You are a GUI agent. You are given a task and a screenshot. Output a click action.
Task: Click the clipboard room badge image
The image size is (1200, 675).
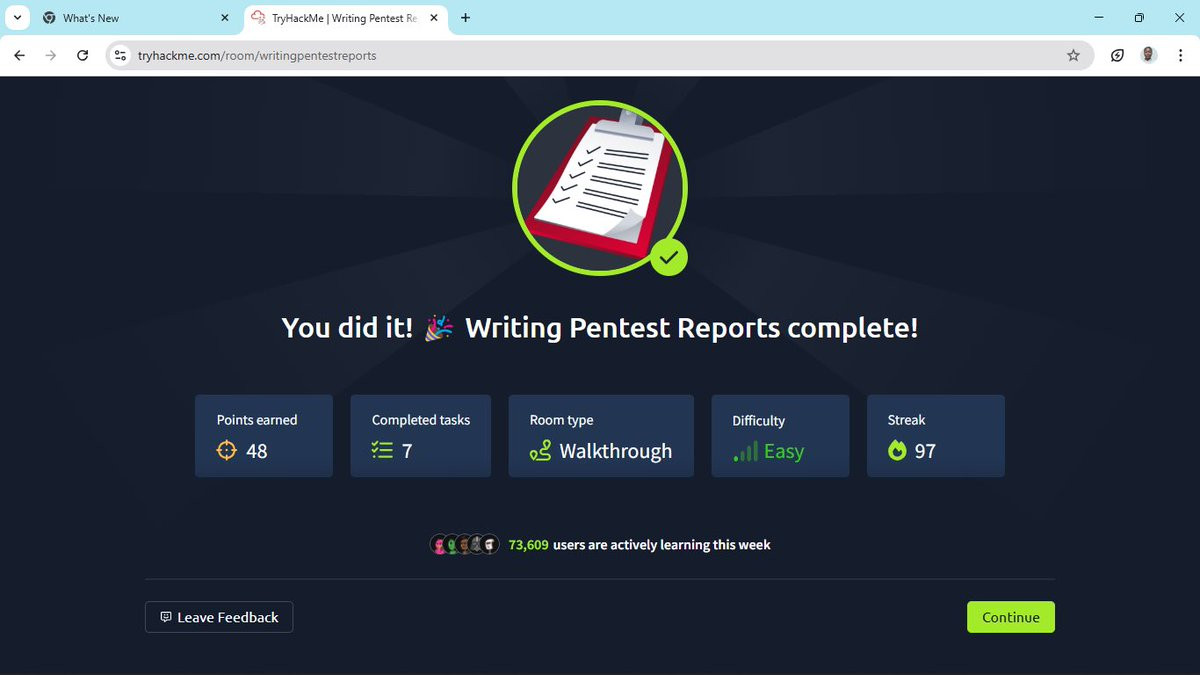pyautogui.click(x=600, y=188)
